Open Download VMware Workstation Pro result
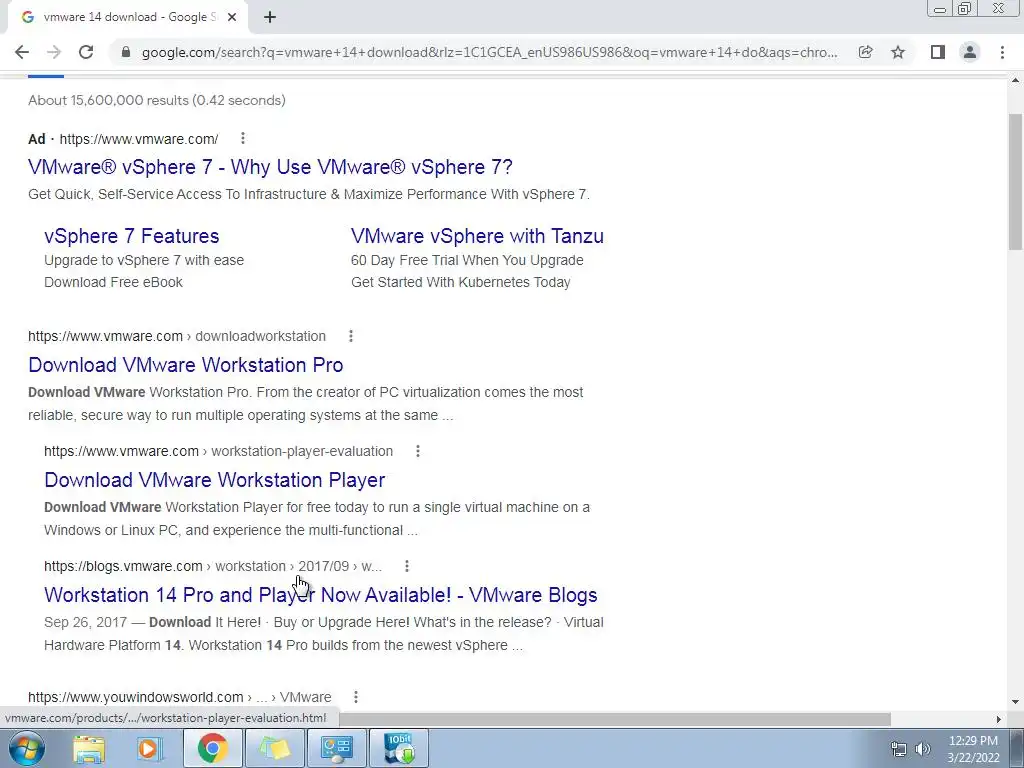 pos(186,365)
